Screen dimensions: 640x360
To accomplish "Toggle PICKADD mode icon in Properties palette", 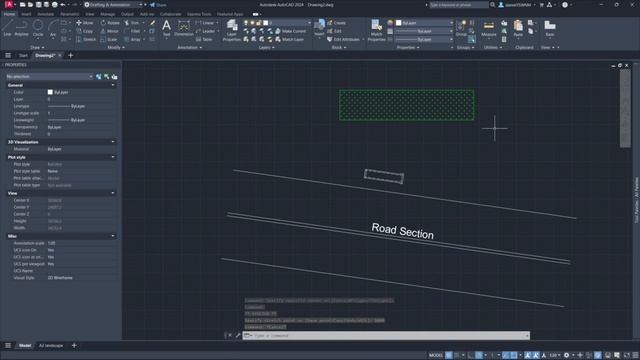I will [x=98, y=76].
